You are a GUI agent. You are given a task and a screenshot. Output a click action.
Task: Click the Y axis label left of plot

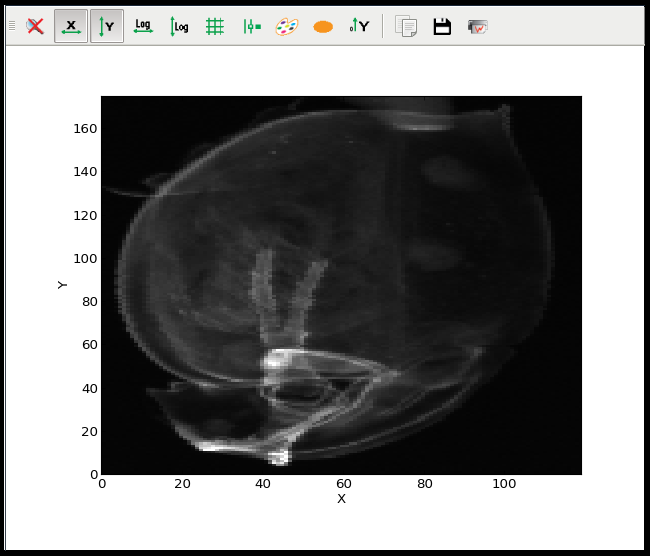[63, 285]
